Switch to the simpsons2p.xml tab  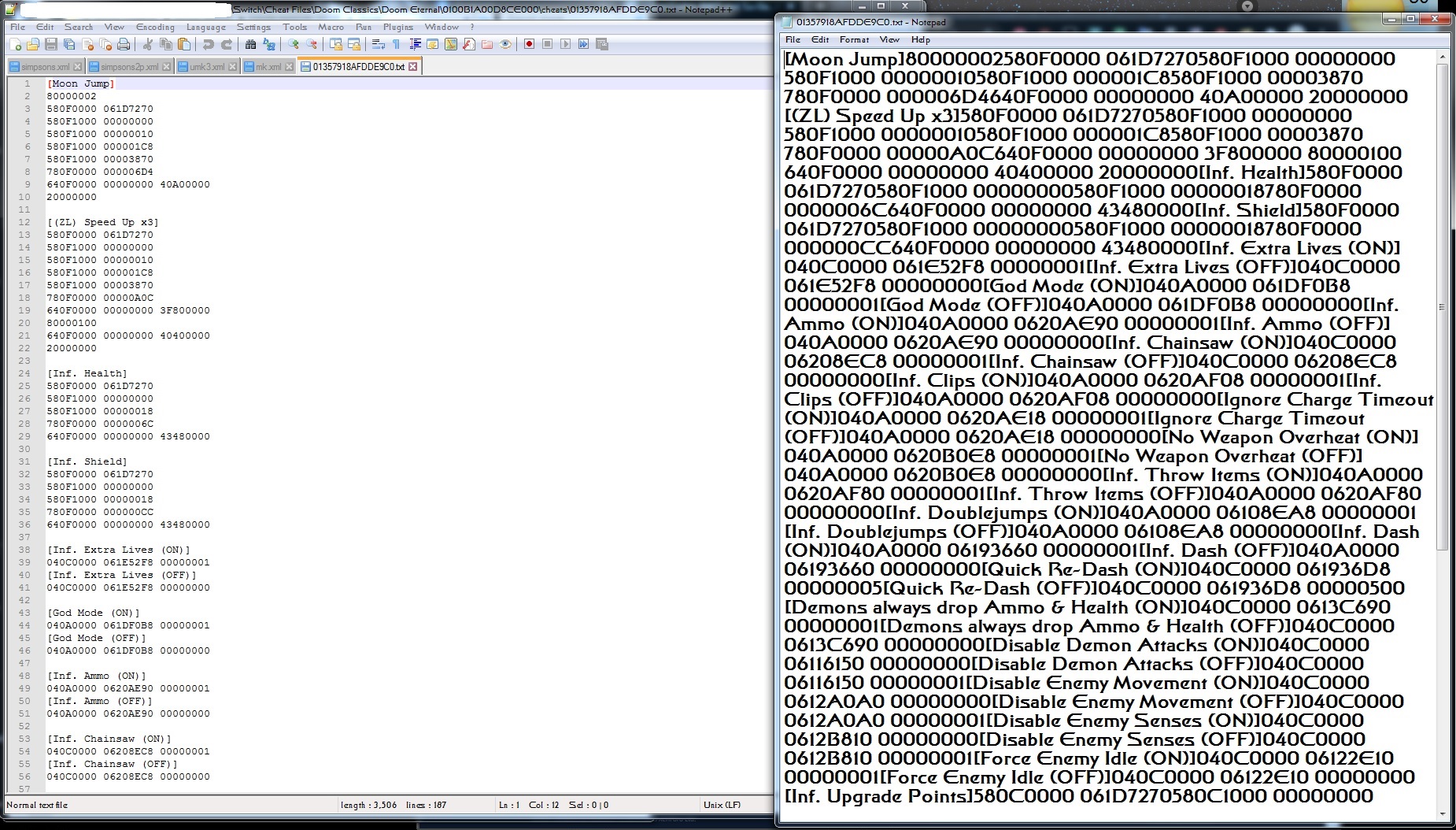(130, 67)
